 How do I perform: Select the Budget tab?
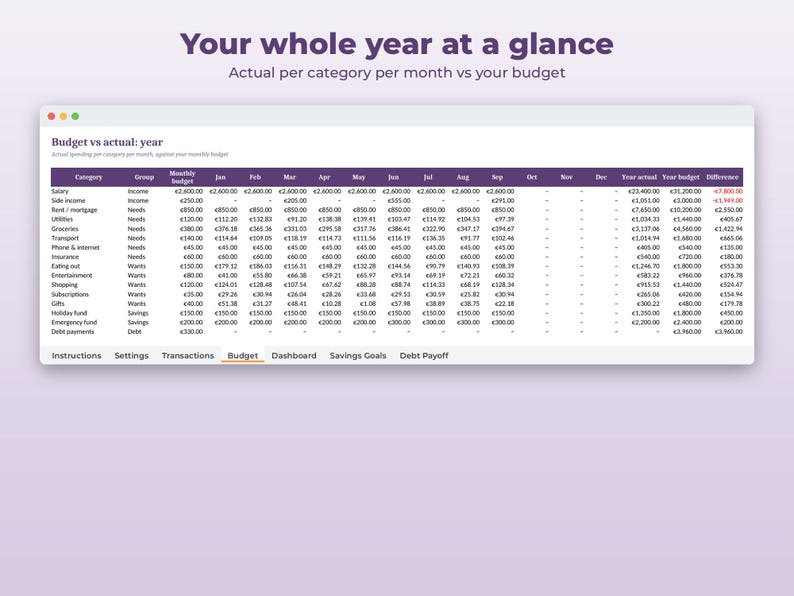coord(243,355)
